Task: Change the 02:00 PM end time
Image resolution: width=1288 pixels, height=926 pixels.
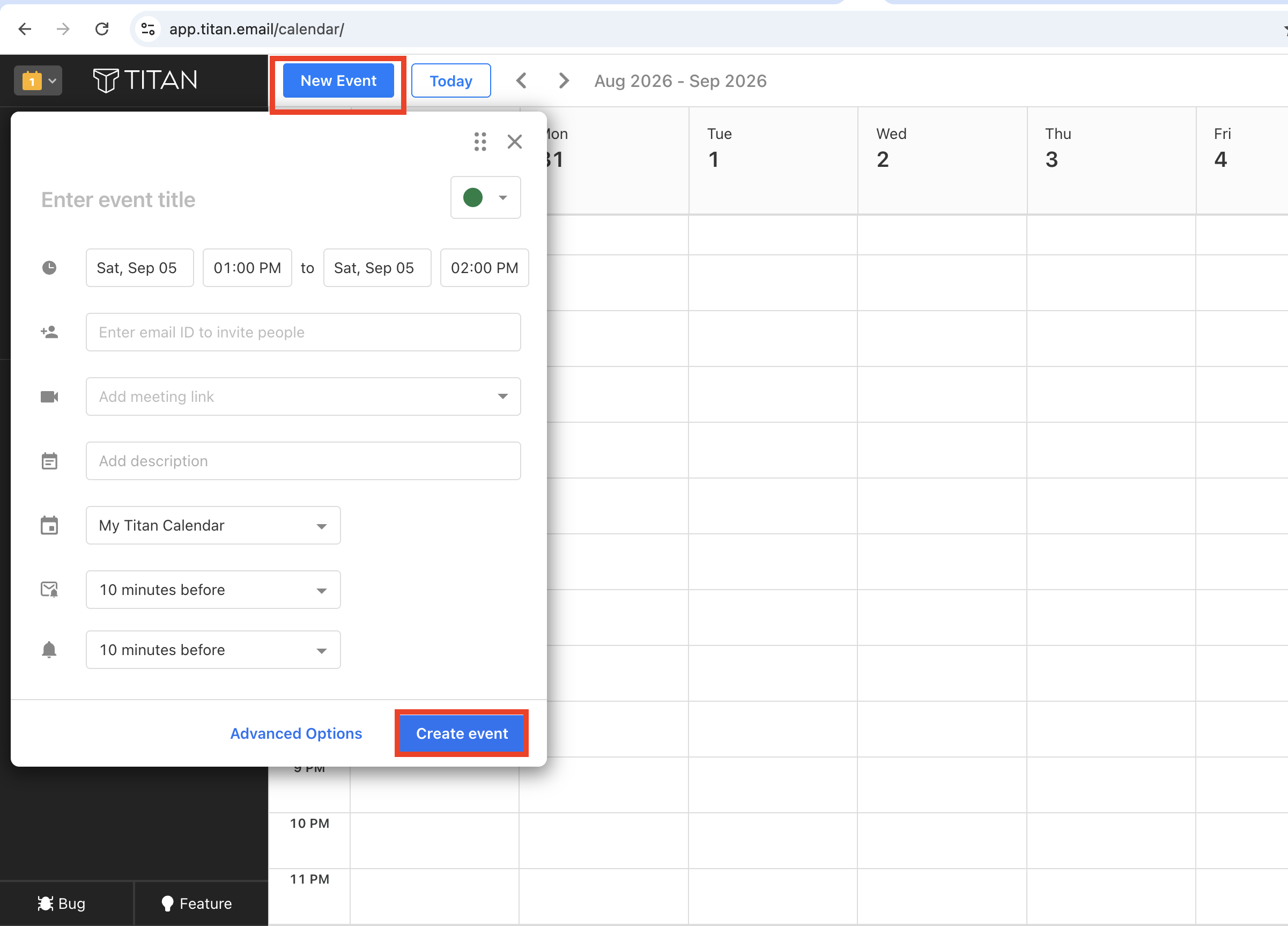Action: pos(484,268)
